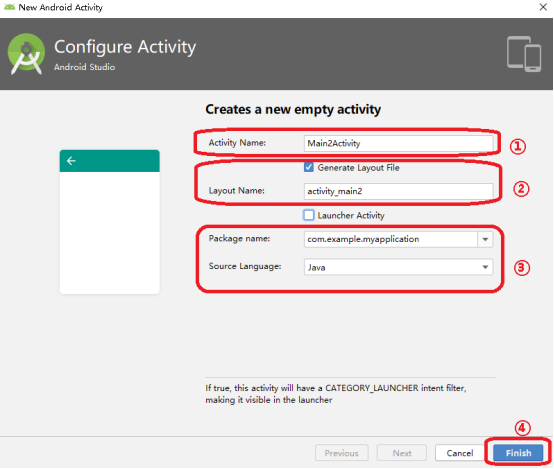The image size is (554, 469).
Task: Click the Cancel button
Action: pos(460,453)
